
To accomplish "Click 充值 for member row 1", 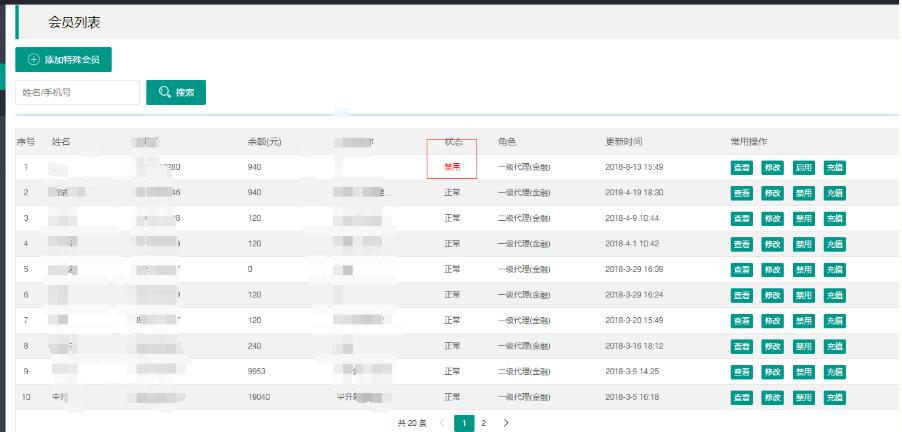I will click(x=835, y=167).
